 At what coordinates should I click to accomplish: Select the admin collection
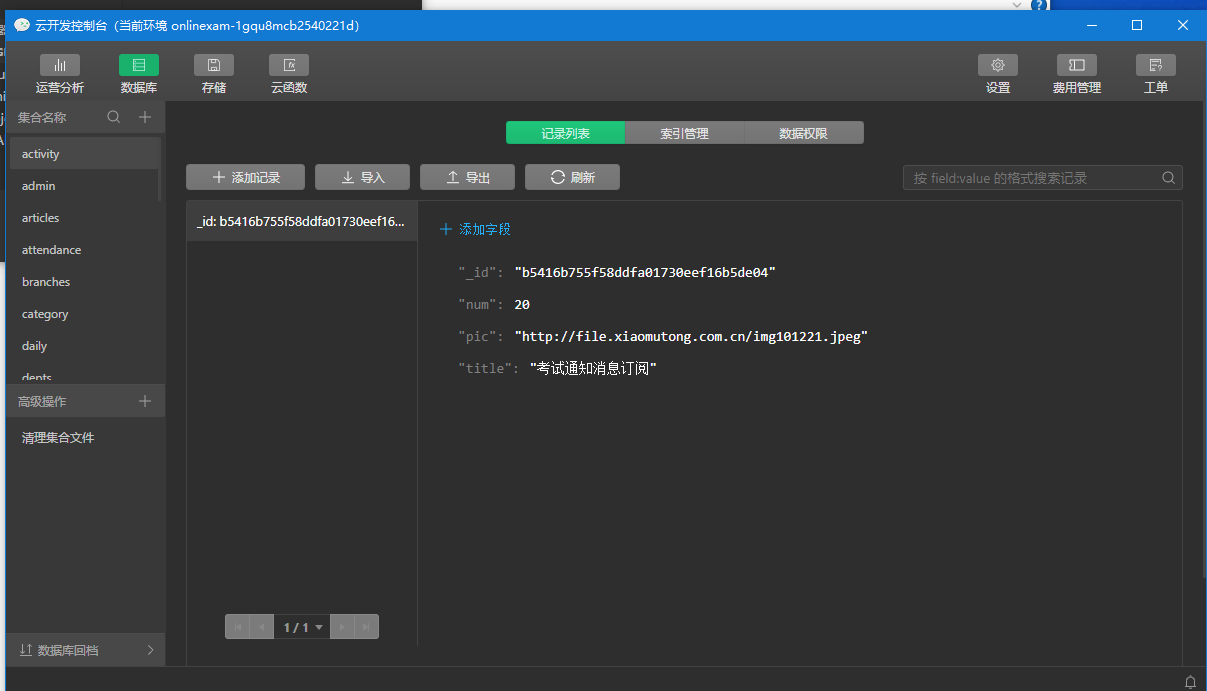coord(83,186)
